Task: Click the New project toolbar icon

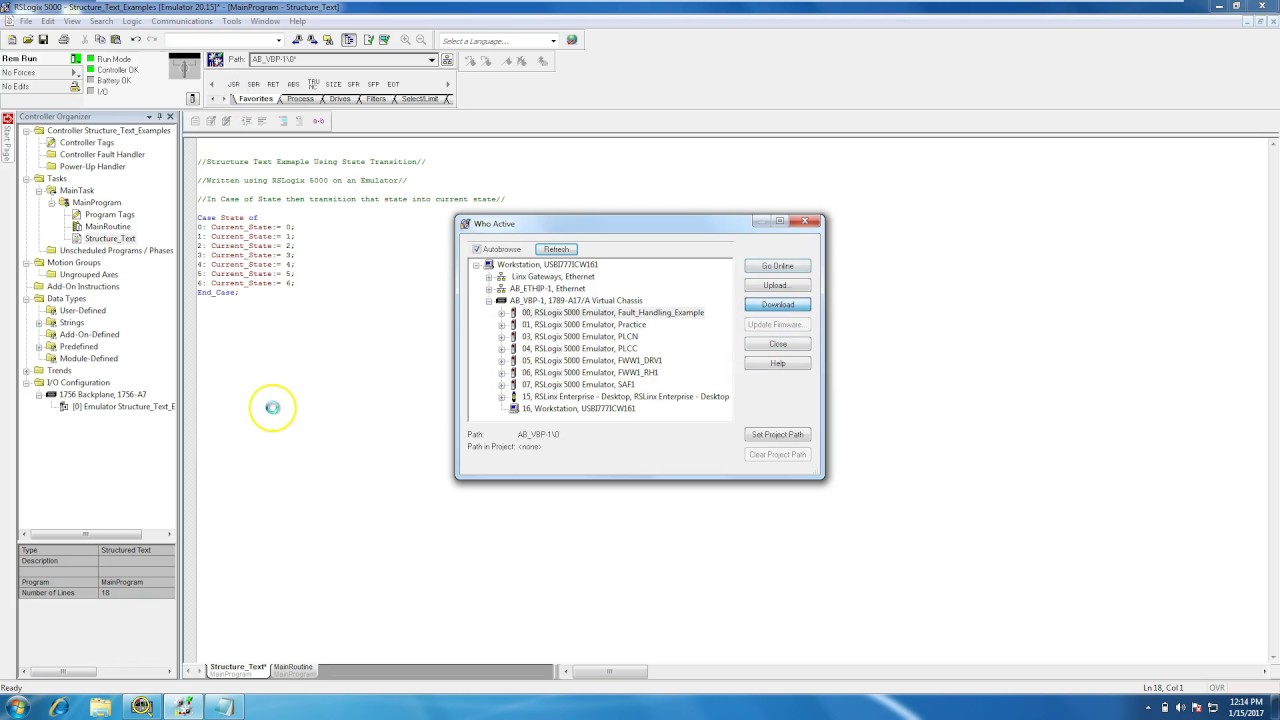Action: point(12,40)
